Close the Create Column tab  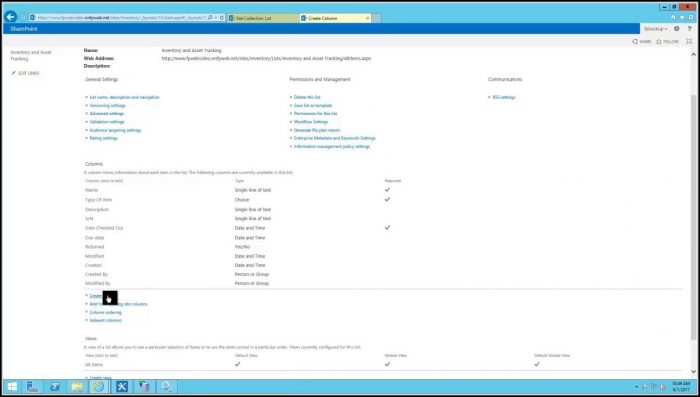tap(368, 18)
